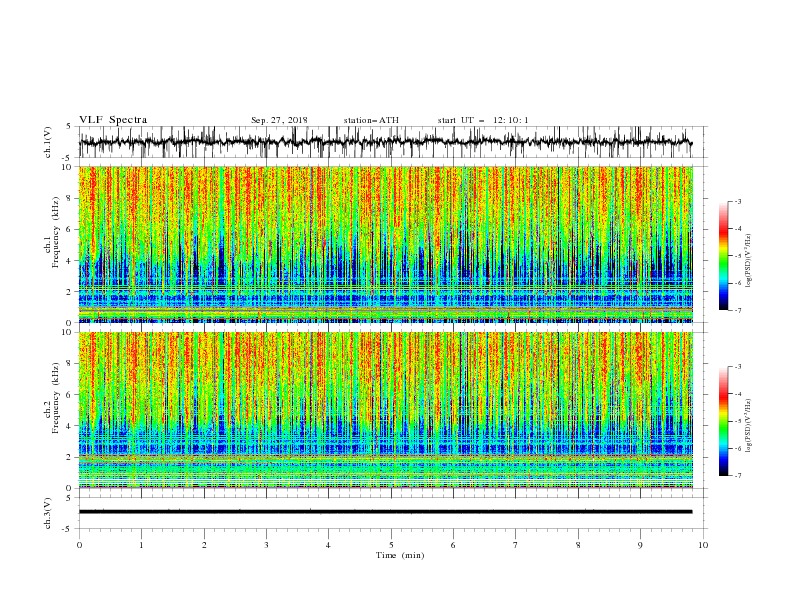Click the "VLF Spectra" plot title
The image size is (792, 612).
coord(113,120)
